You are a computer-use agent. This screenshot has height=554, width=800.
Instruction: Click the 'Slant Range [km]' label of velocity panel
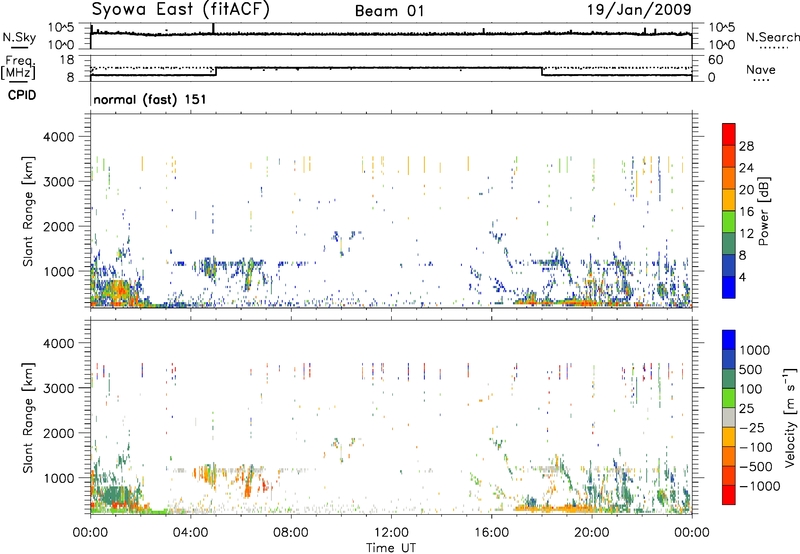coord(29,417)
